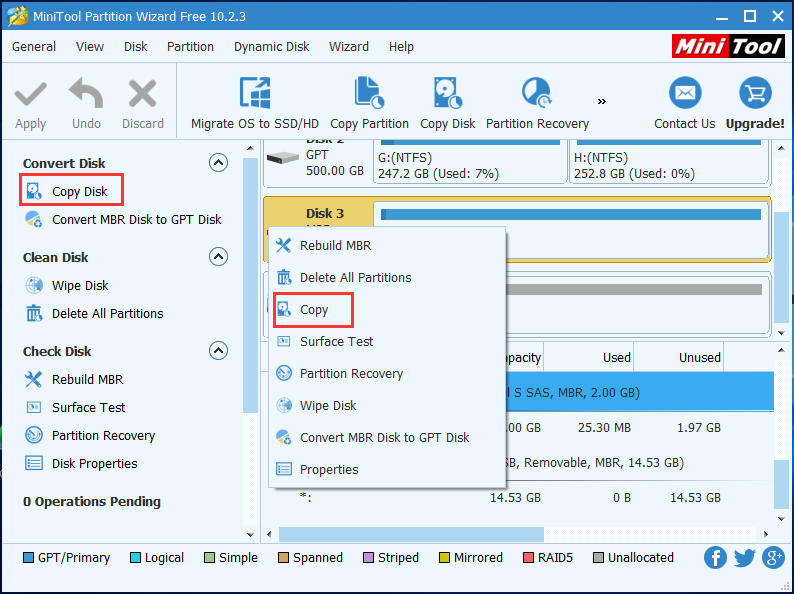
Task: Click the Upgrade! shopping cart icon
Action: click(x=755, y=93)
